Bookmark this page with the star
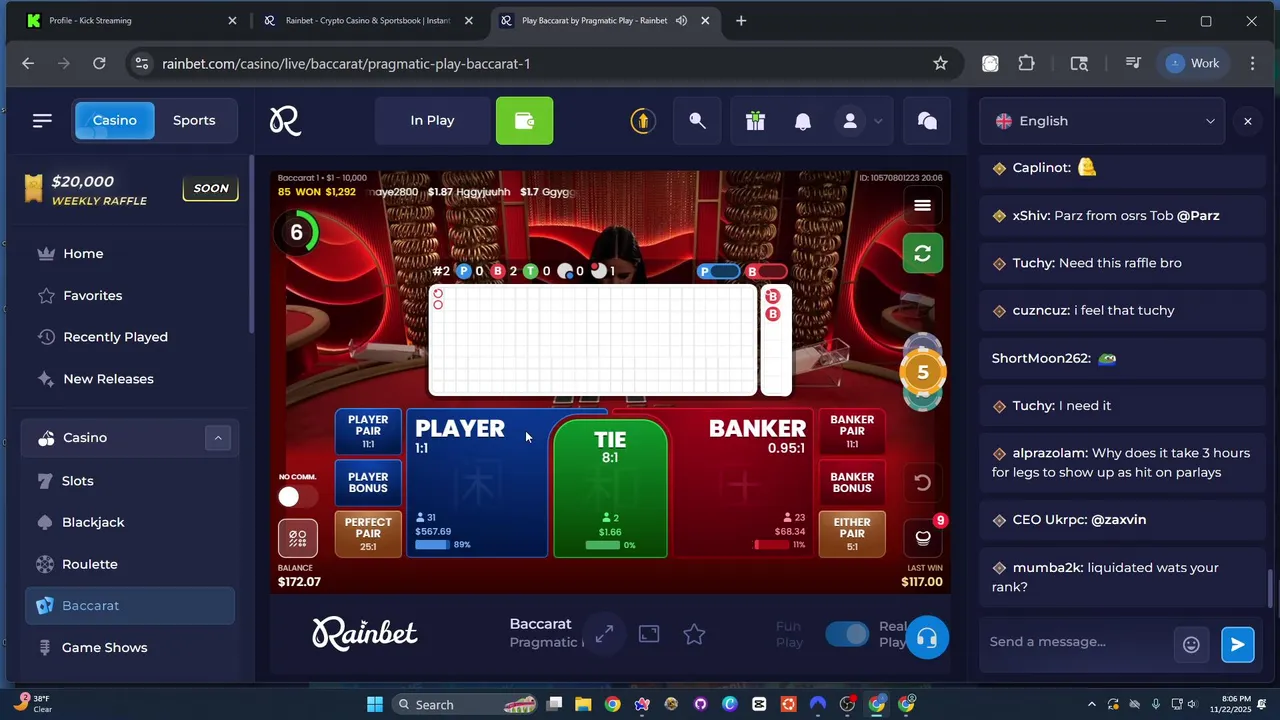 940,63
